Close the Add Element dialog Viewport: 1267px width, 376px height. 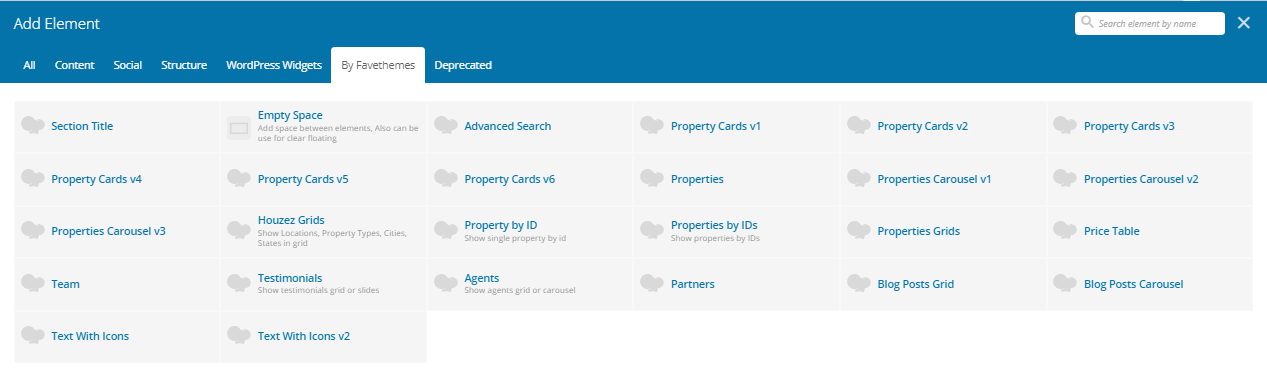(x=1244, y=23)
